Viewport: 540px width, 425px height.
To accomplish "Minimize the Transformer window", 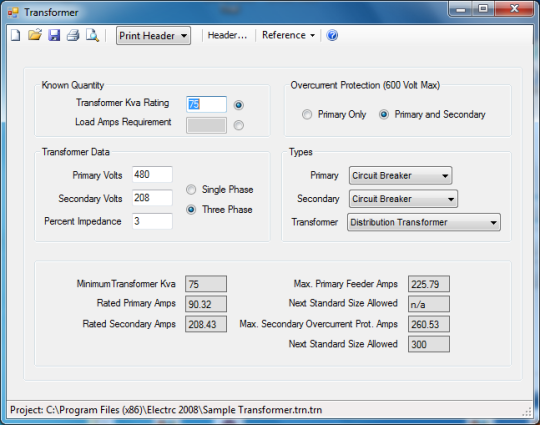I will [460, 9].
